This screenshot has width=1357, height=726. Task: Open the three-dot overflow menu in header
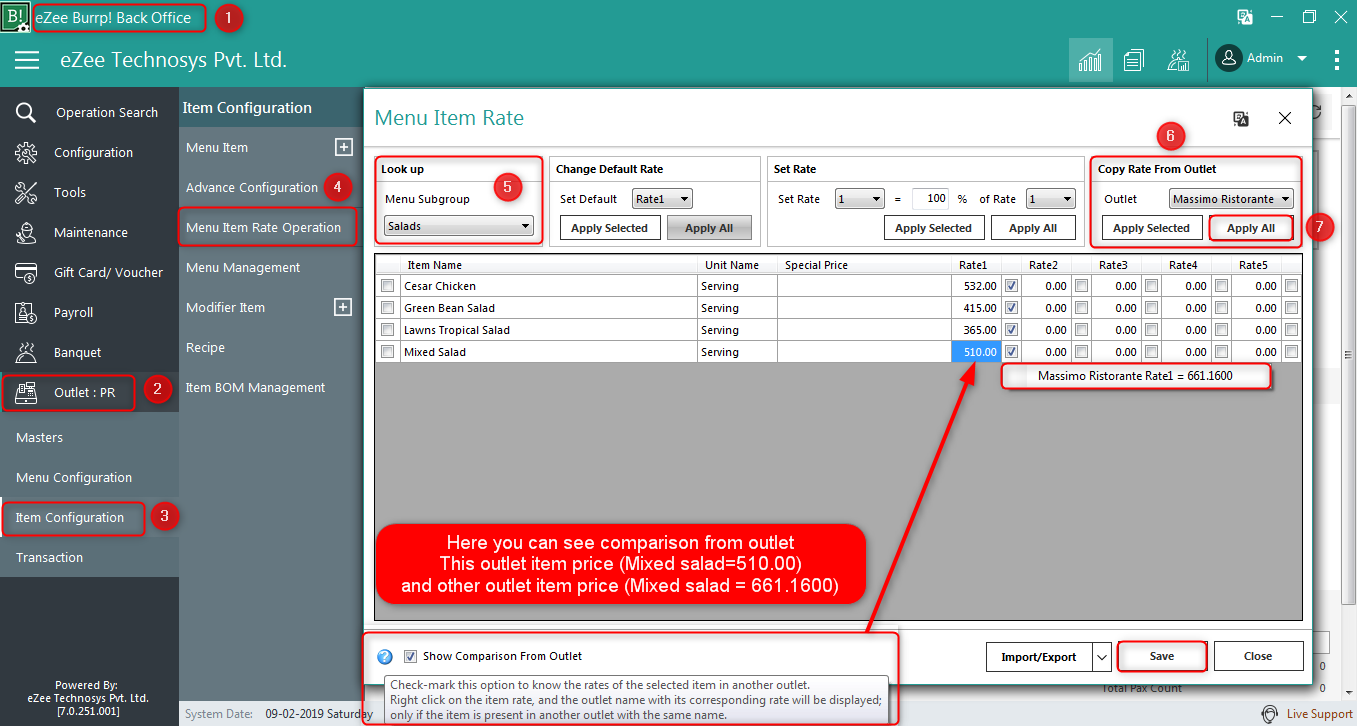tap(1337, 59)
